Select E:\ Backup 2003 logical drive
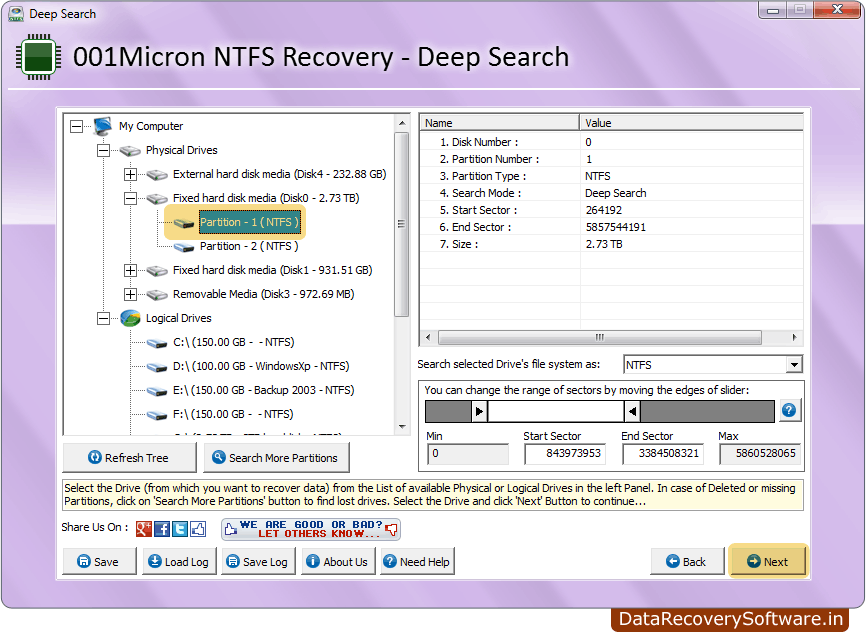 263,391
